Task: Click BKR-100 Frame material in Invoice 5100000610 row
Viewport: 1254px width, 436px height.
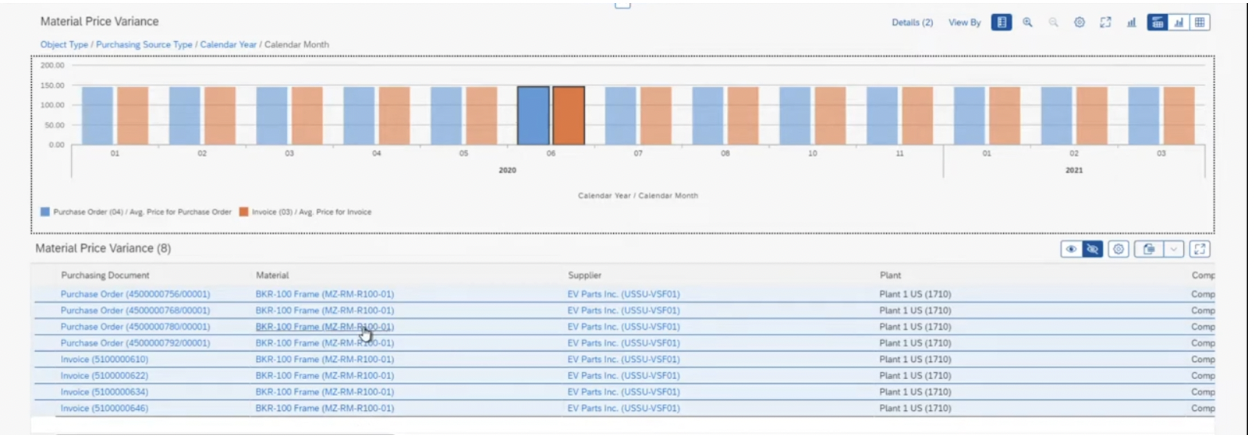Action: click(325, 359)
